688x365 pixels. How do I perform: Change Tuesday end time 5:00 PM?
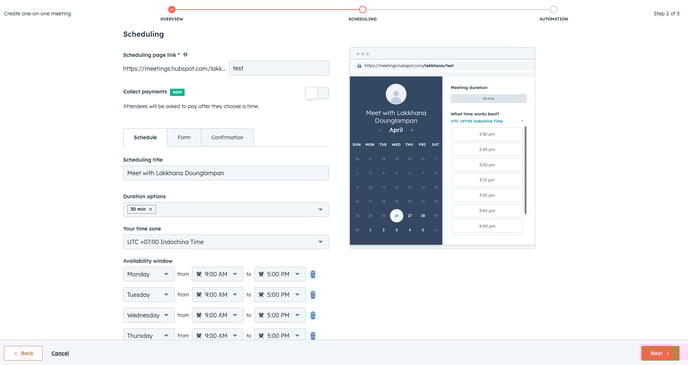[x=280, y=295]
